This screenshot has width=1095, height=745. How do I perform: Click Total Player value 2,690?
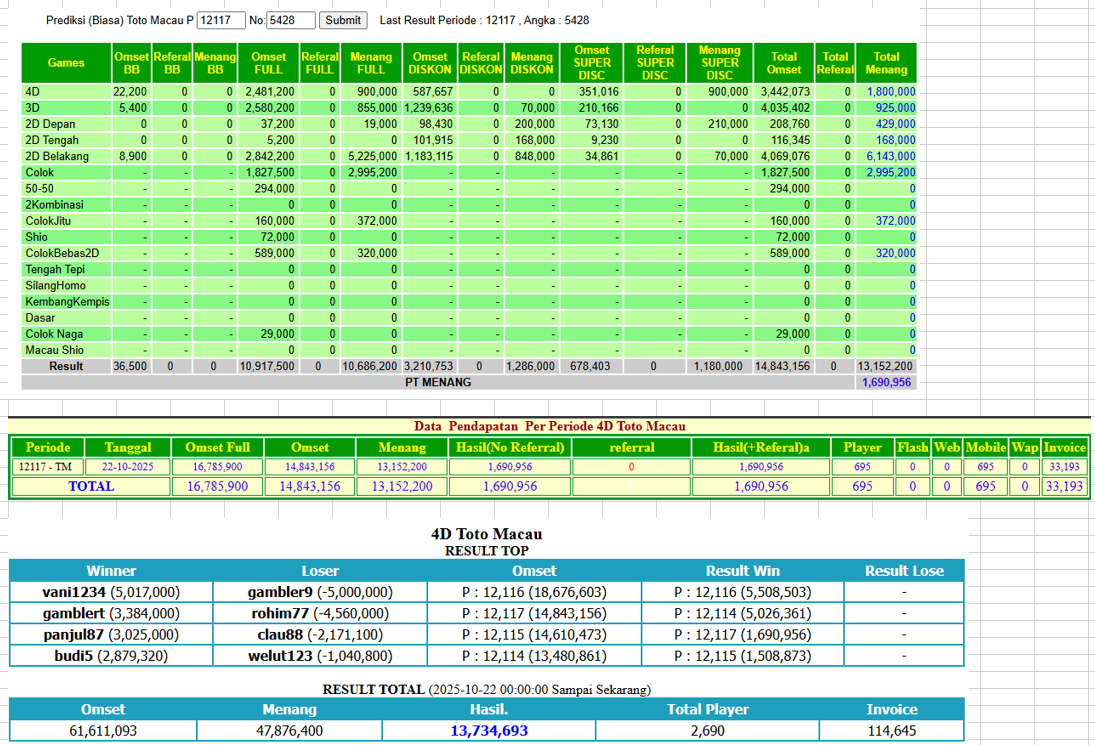pyautogui.click(x=707, y=730)
